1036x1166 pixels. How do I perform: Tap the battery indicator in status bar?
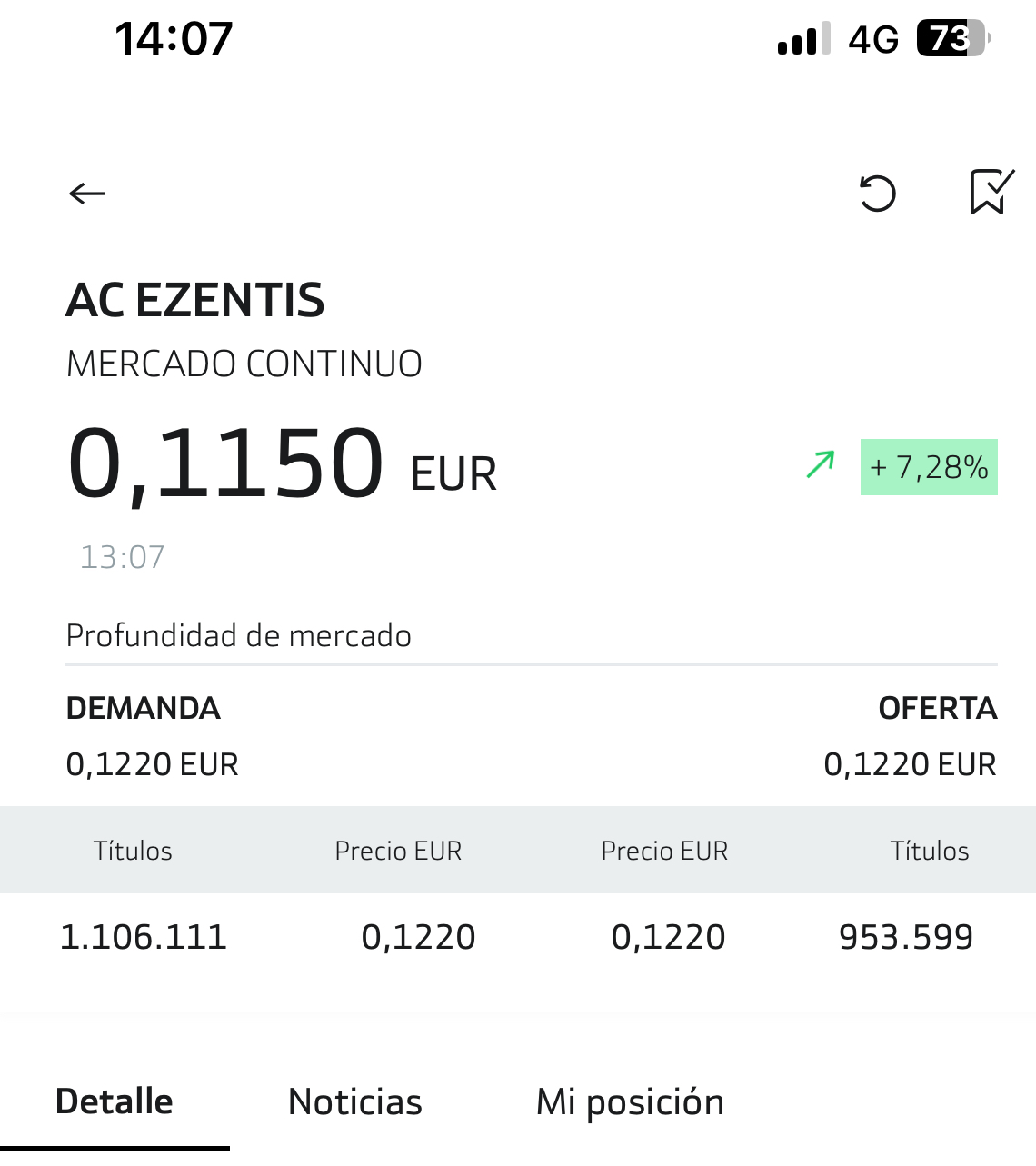[x=952, y=39]
